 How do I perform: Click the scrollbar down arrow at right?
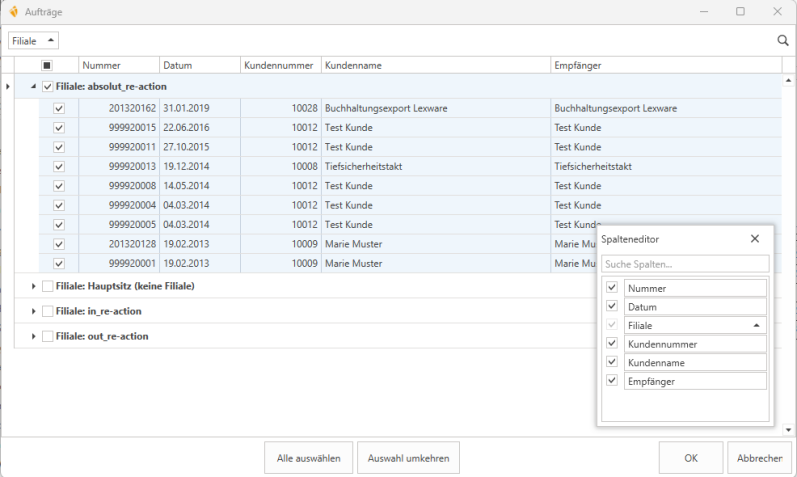[790, 429]
